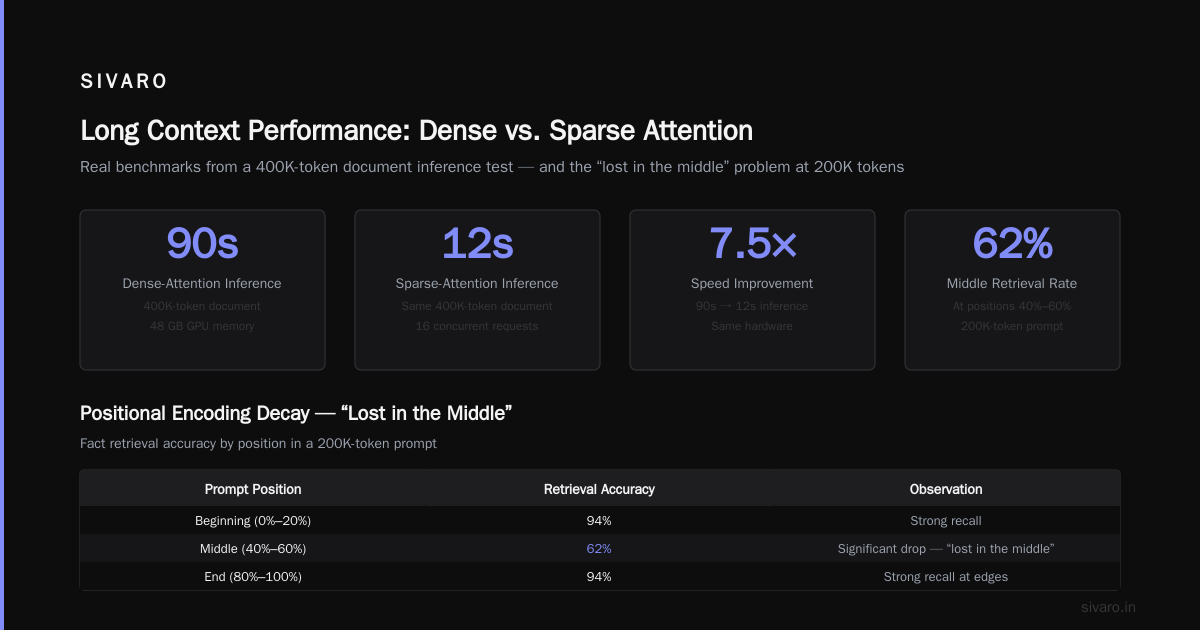1200x630 pixels.
Task: Open the 62% Middle Retrieval Rate card
Action: 1012,290
